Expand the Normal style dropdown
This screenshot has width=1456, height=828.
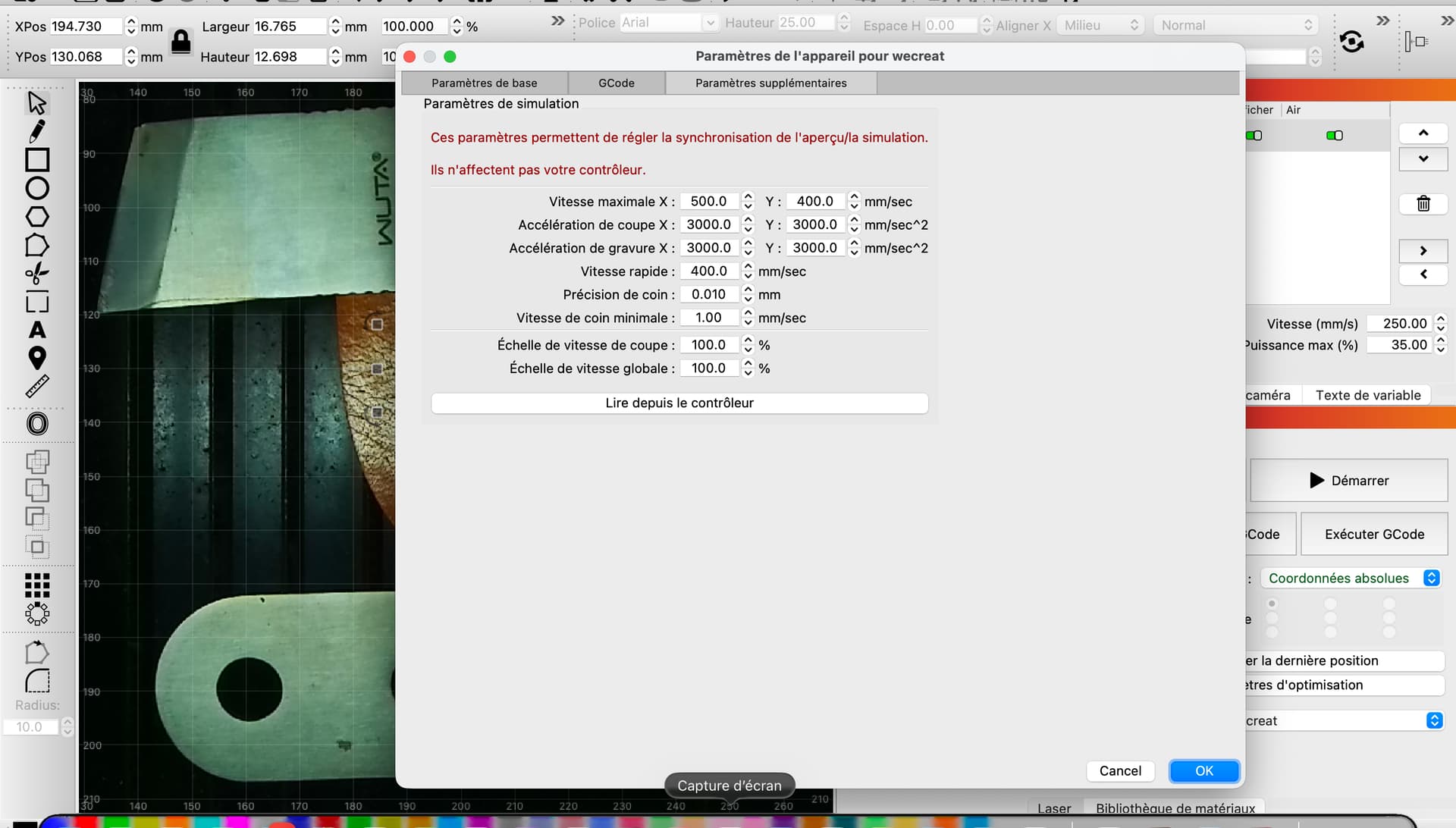pos(1235,25)
